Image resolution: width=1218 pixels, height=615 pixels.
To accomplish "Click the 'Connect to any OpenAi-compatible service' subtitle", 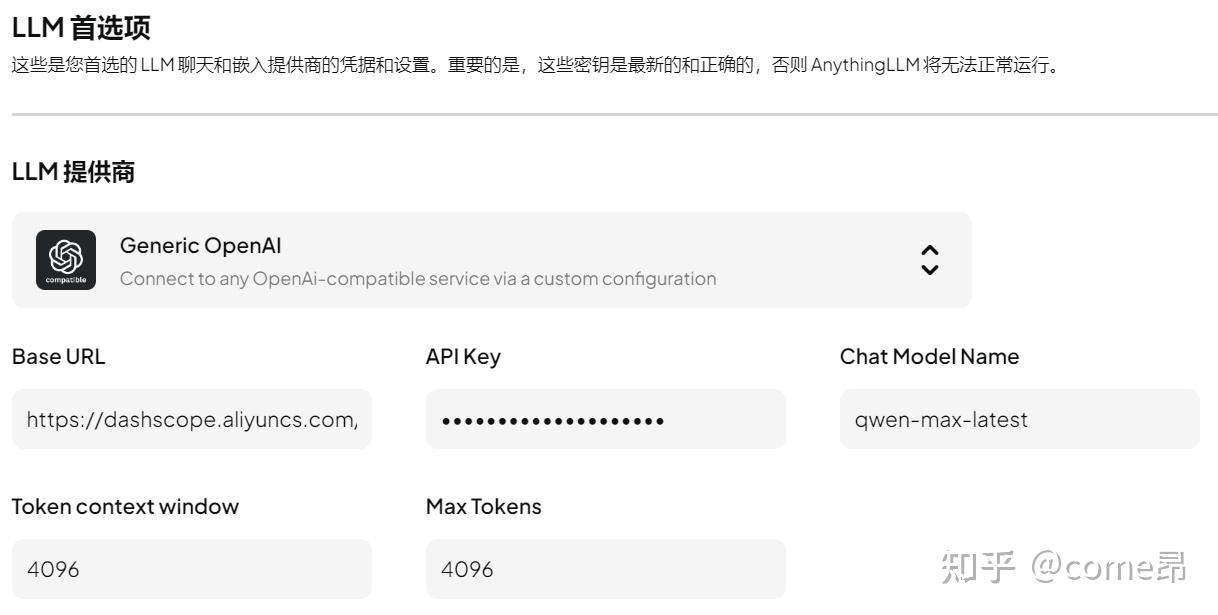I will point(418,278).
